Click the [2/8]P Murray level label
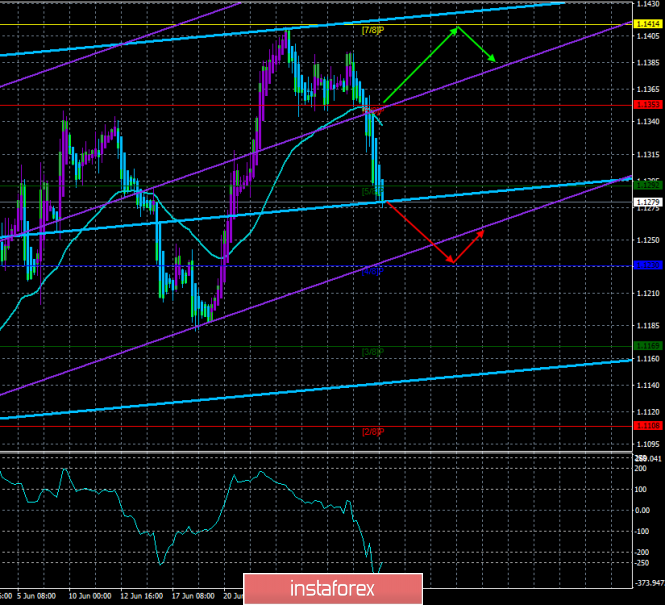 click(x=373, y=432)
